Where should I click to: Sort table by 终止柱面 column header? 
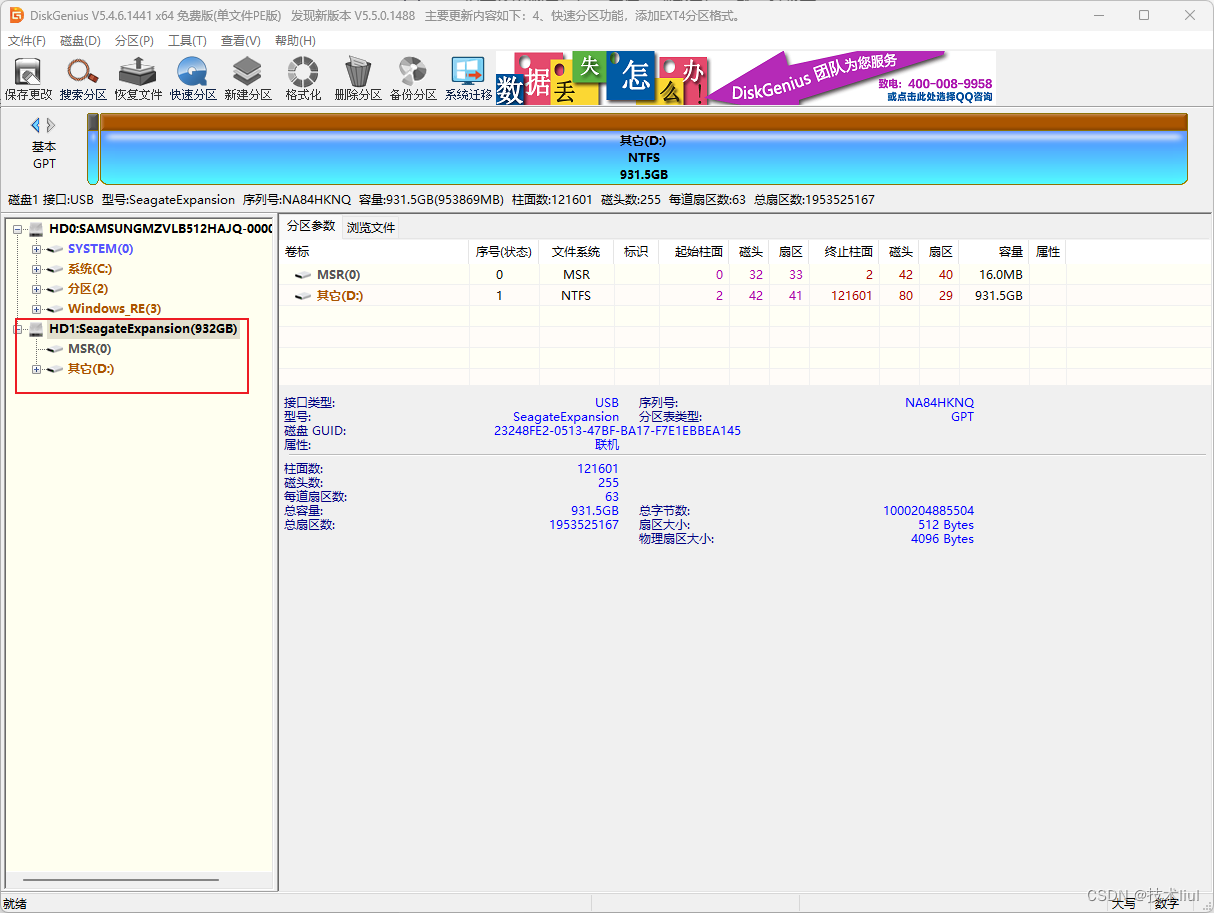(x=843, y=252)
